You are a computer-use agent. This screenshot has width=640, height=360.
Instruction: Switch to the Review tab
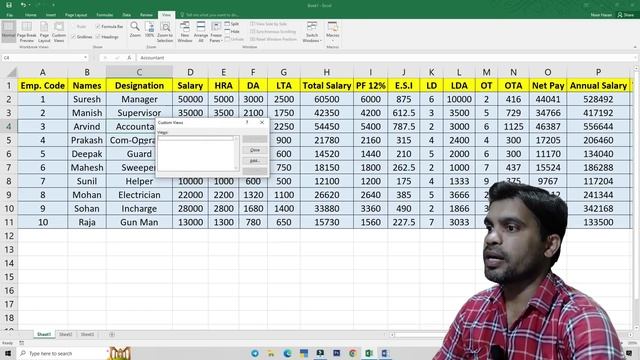(x=146, y=15)
